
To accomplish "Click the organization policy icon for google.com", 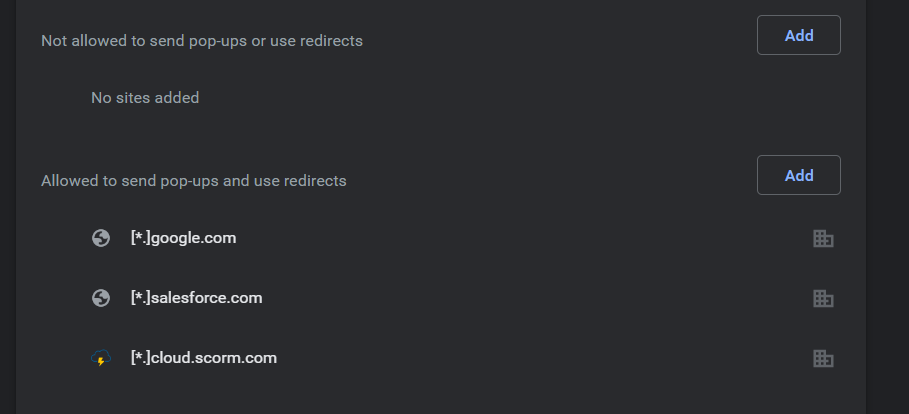I will pyautogui.click(x=823, y=238).
